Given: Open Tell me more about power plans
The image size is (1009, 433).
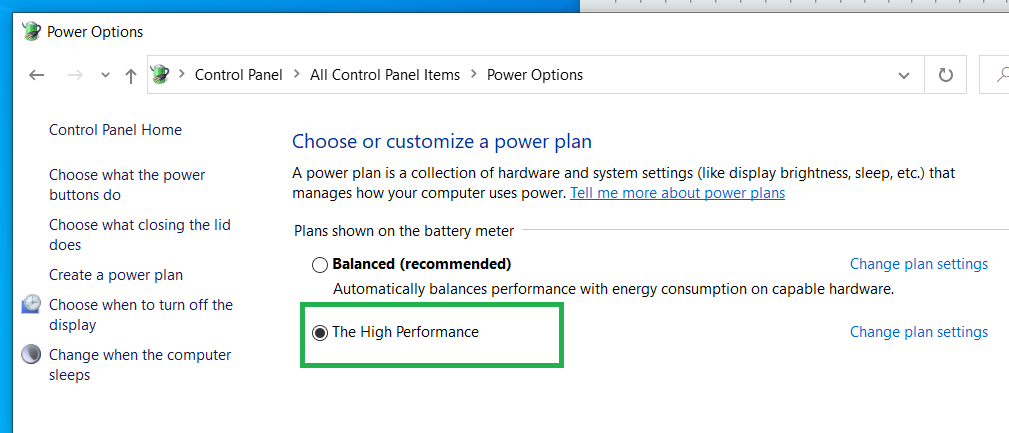Looking at the screenshot, I should (677, 193).
